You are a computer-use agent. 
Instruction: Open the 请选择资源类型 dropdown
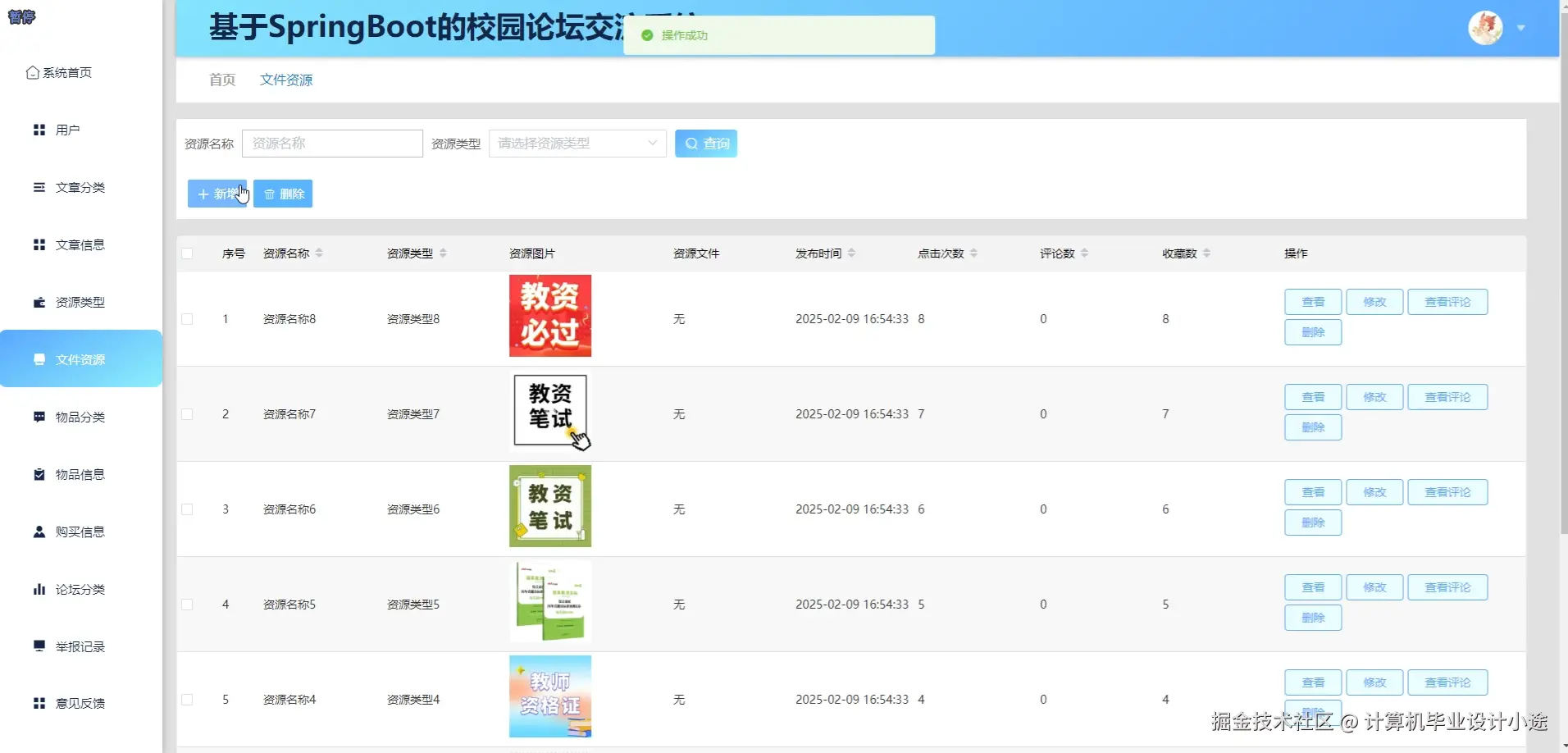click(x=577, y=144)
